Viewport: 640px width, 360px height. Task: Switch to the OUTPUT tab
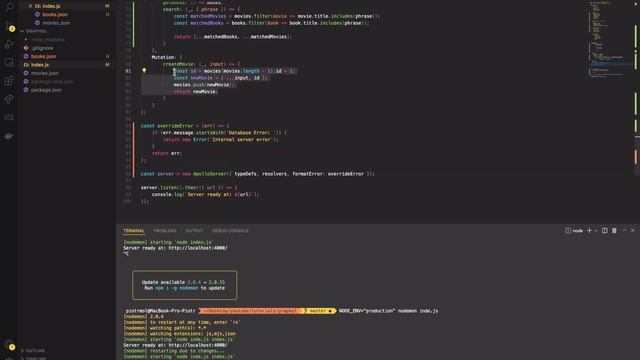click(x=194, y=231)
